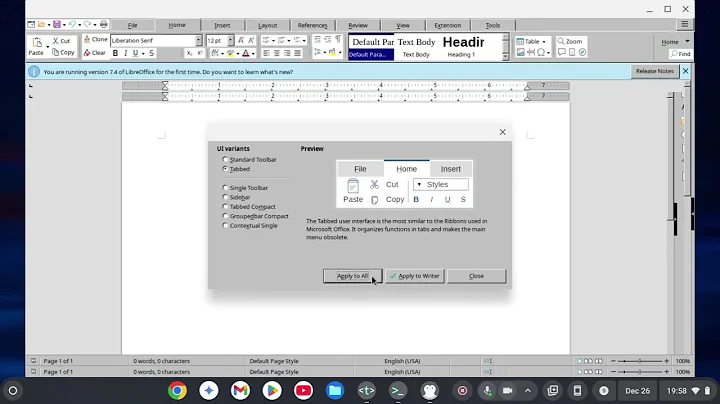720x404 pixels.
Task: Expand the Table dropdown
Action: coord(544,42)
